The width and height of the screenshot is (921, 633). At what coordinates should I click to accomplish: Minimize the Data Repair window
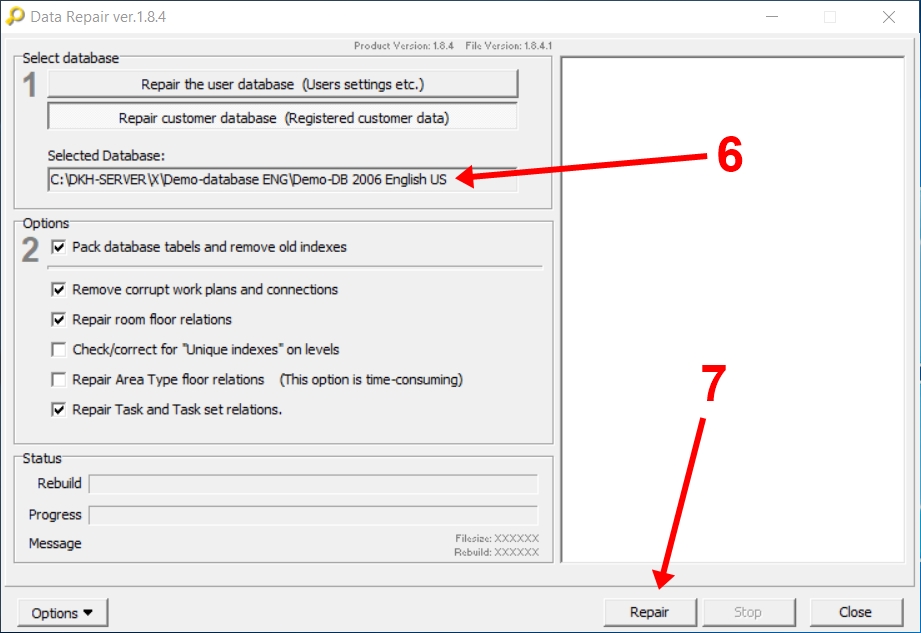point(772,16)
